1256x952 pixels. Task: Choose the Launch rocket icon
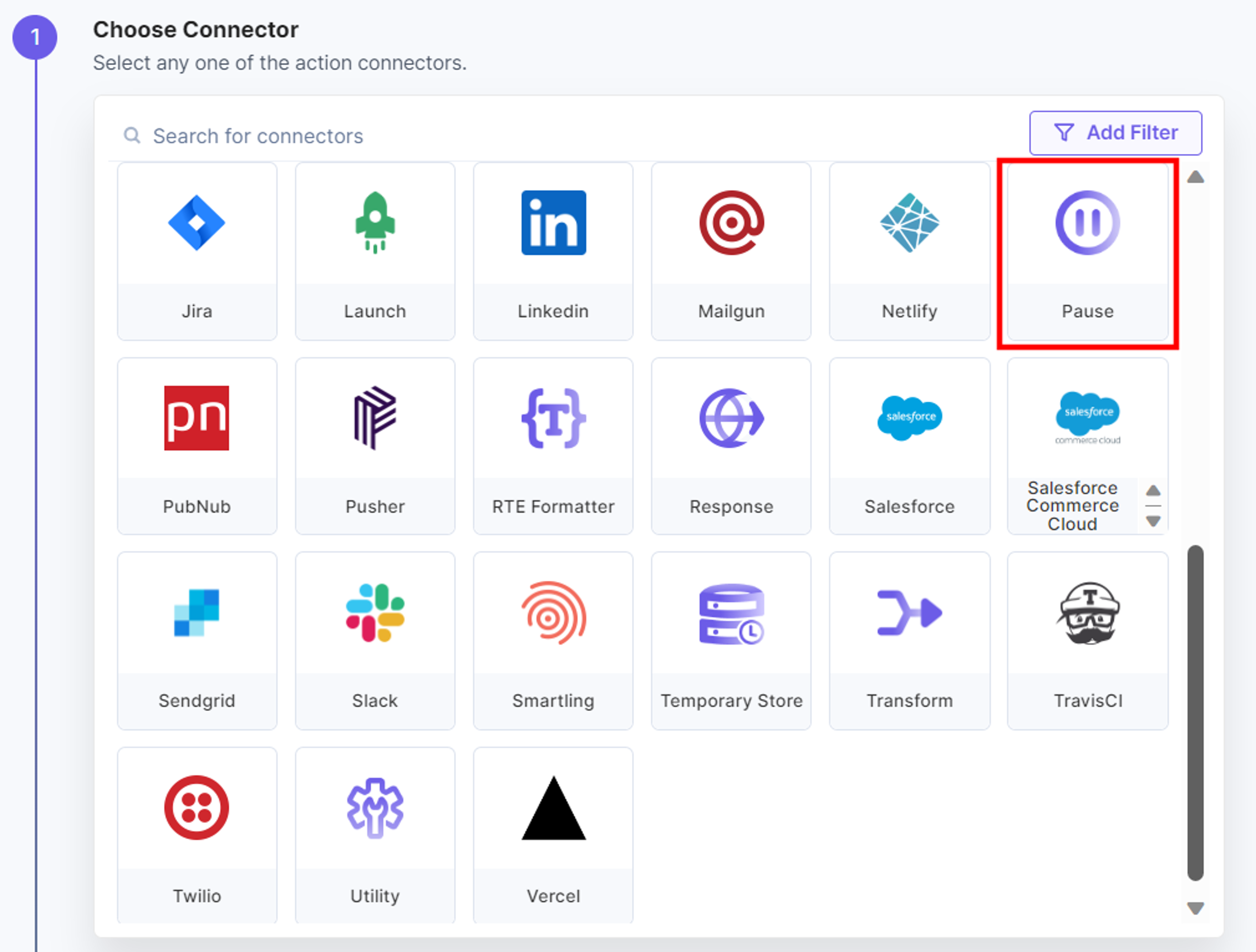click(x=375, y=222)
